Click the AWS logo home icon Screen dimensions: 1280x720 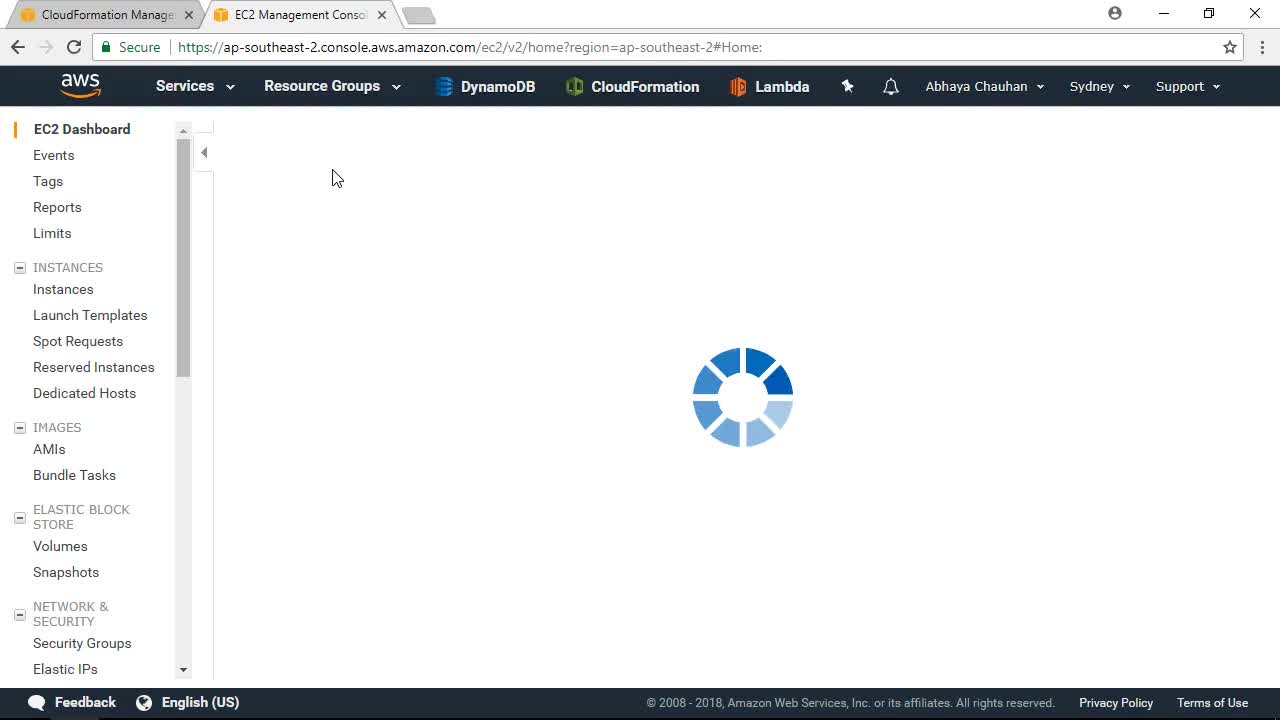point(80,86)
